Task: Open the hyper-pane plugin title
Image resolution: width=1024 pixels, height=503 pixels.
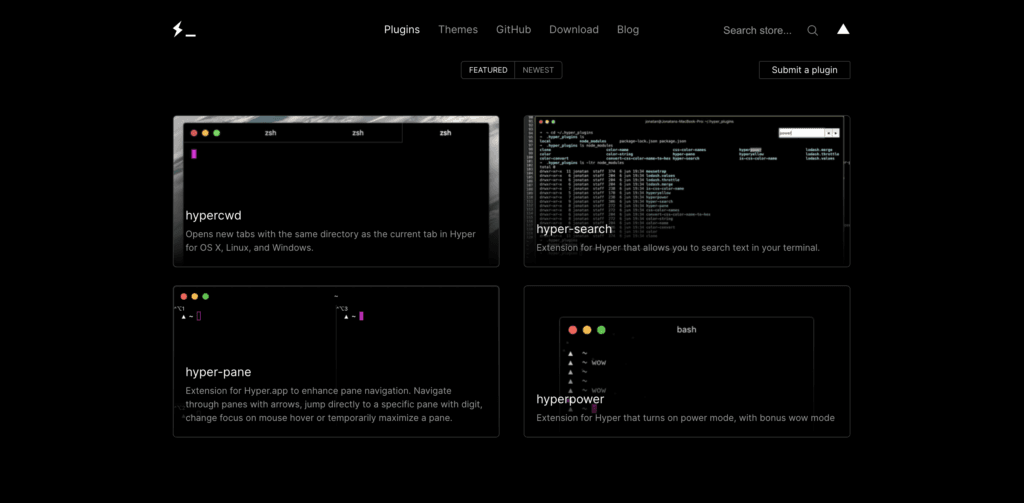Action: coord(218,372)
